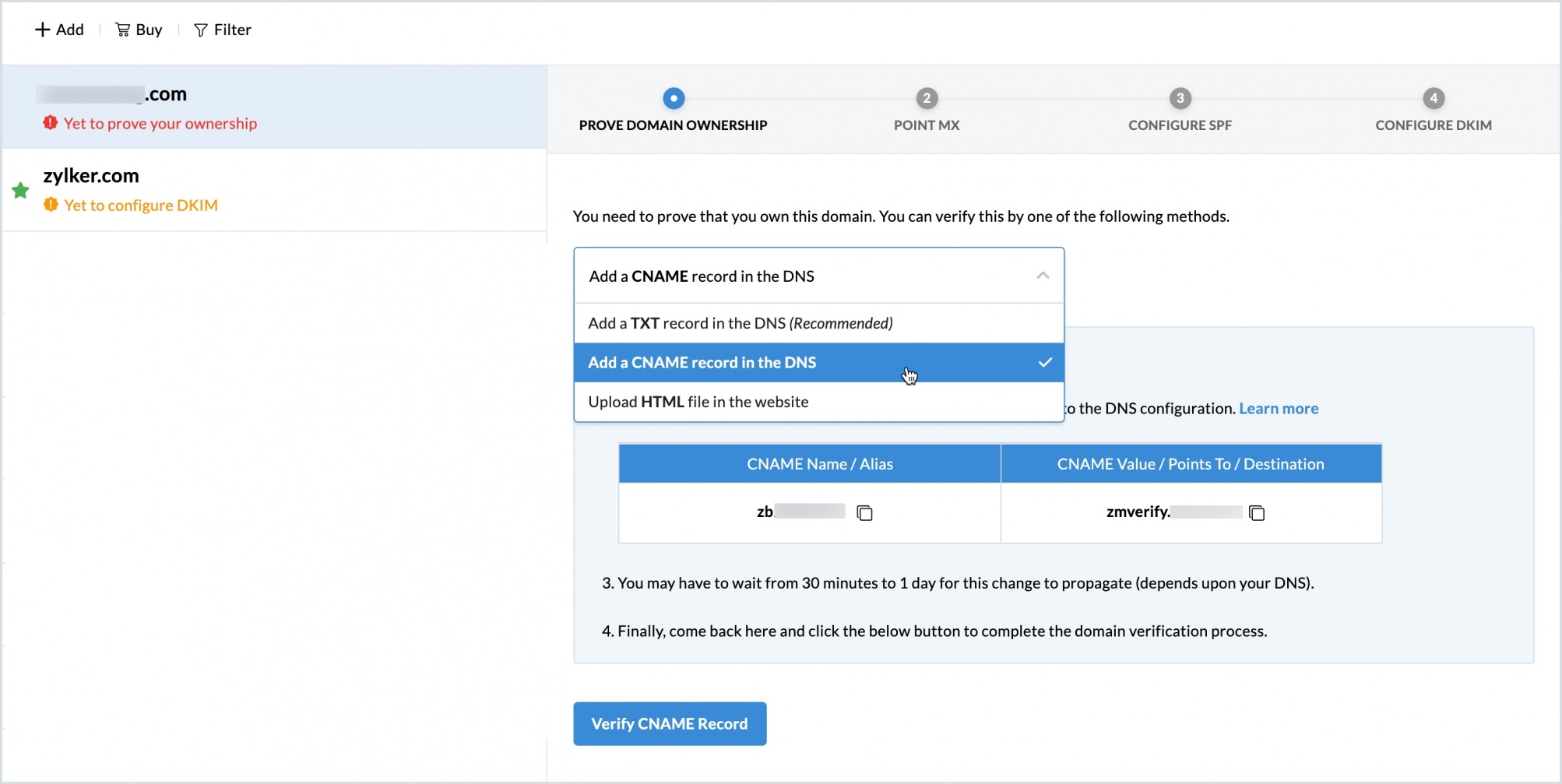Click 'Yet to configure DKIM' status

pyautogui.click(x=141, y=205)
